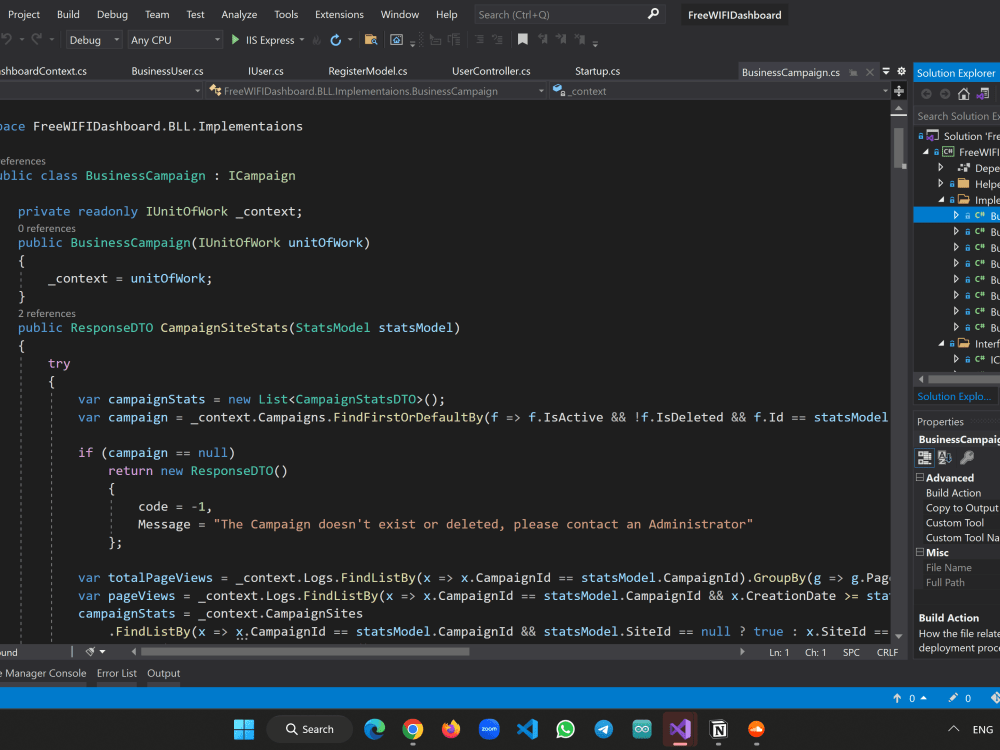Viewport: 1000px width, 750px height.
Task: Switch to the Startup.cs tab
Action: click(x=598, y=71)
